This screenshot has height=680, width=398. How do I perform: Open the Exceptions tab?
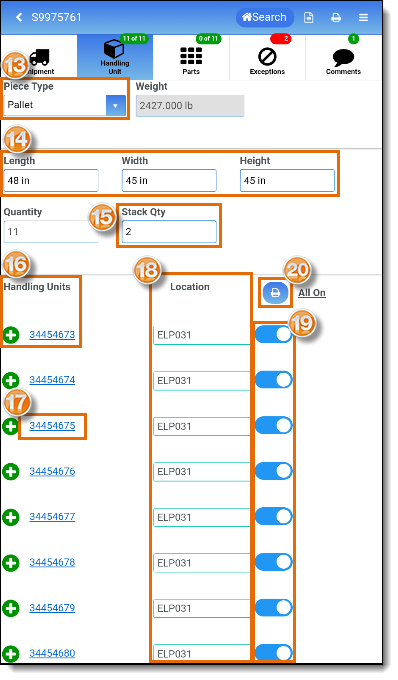coord(267,58)
